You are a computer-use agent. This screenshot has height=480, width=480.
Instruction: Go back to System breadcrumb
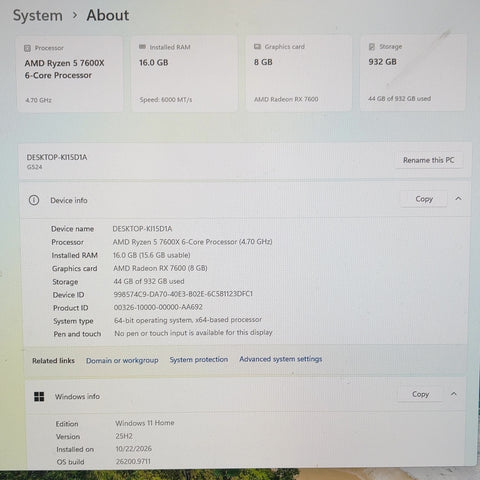[x=38, y=16]
